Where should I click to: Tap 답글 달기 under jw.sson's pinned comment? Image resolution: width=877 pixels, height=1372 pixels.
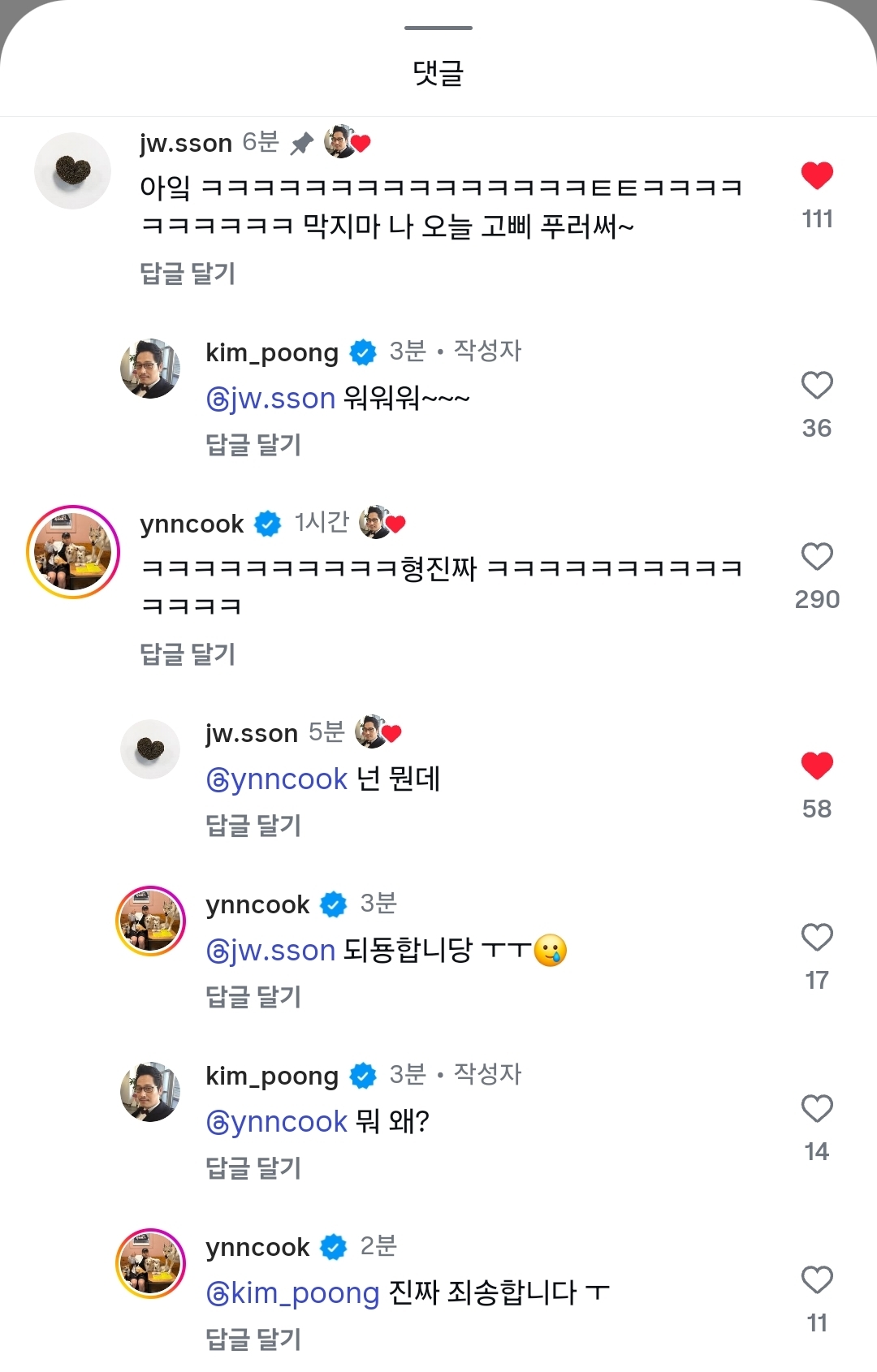[188, 274]
